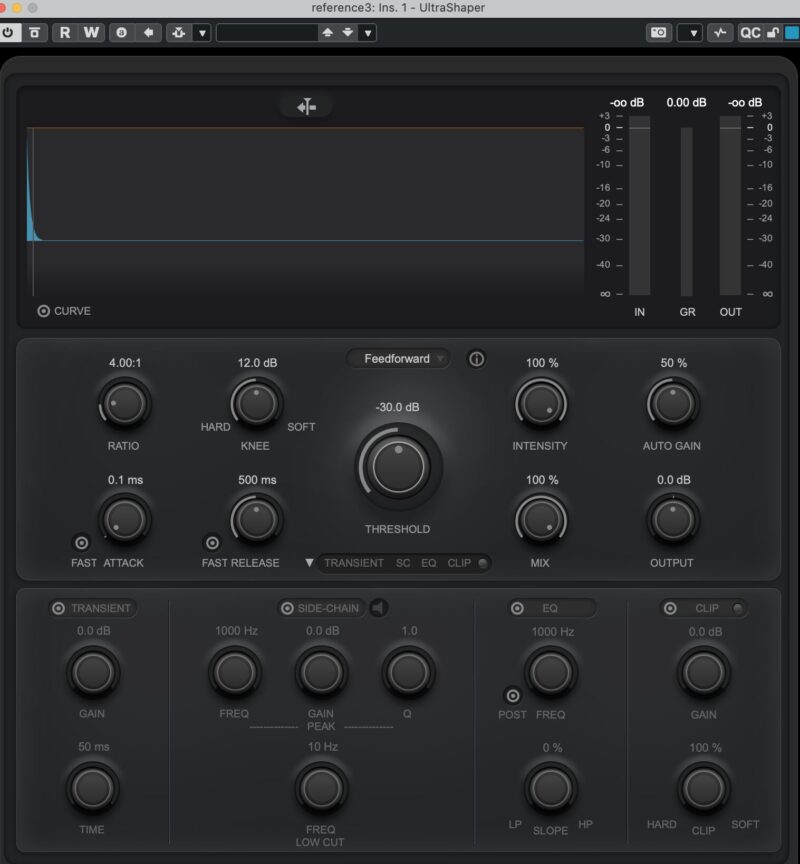This screenshot has width=800, height=864.
Task: Click the empty preset name field
Action: pos(267,33)
